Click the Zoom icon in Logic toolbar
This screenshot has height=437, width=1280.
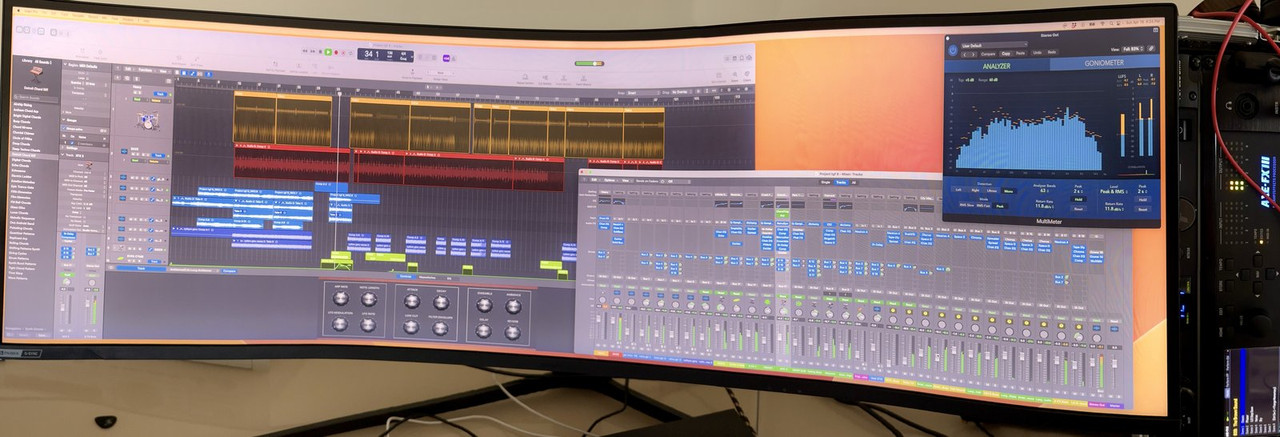point(735,76)
